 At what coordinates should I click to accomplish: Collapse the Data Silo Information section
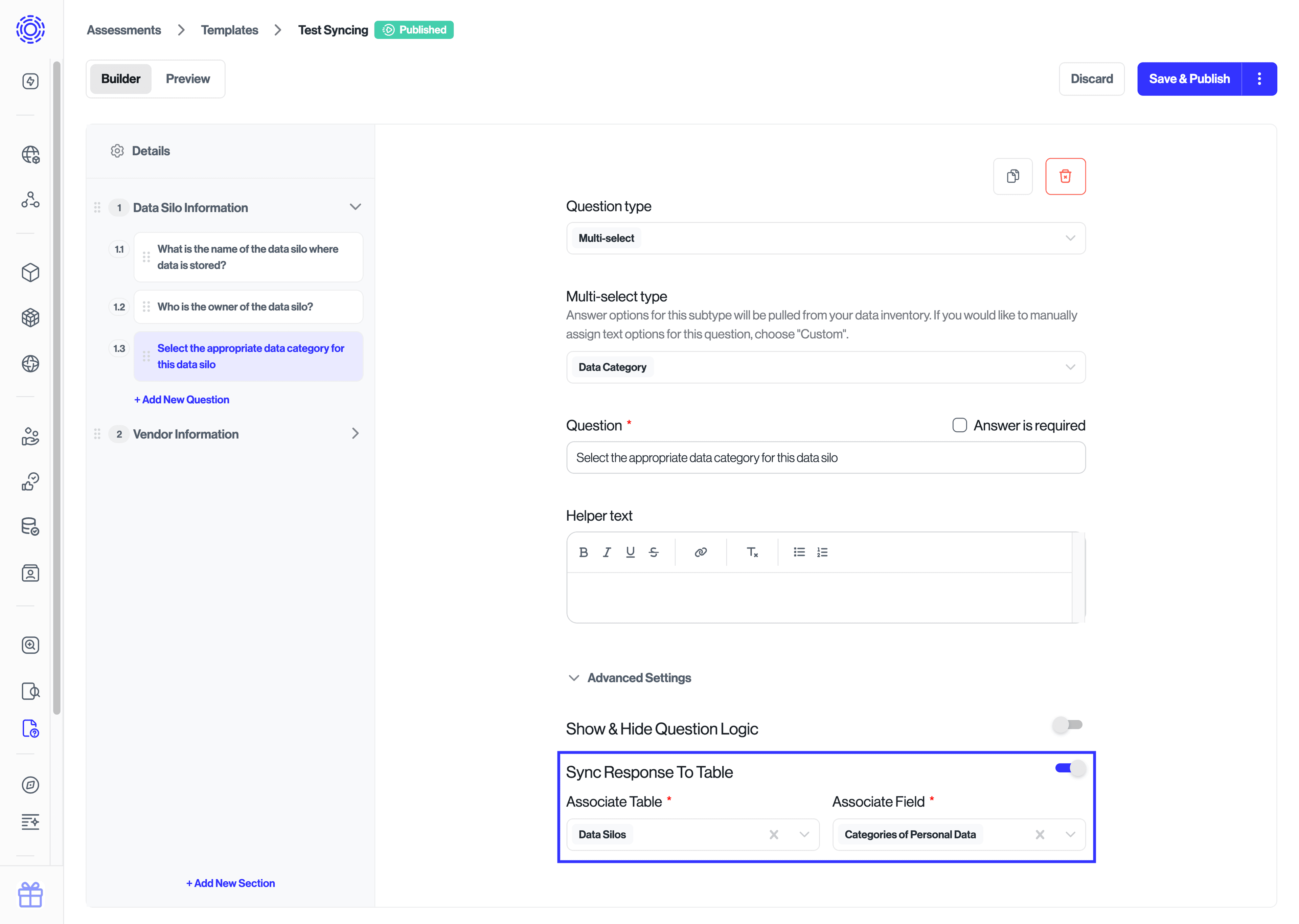click(356, 206)
